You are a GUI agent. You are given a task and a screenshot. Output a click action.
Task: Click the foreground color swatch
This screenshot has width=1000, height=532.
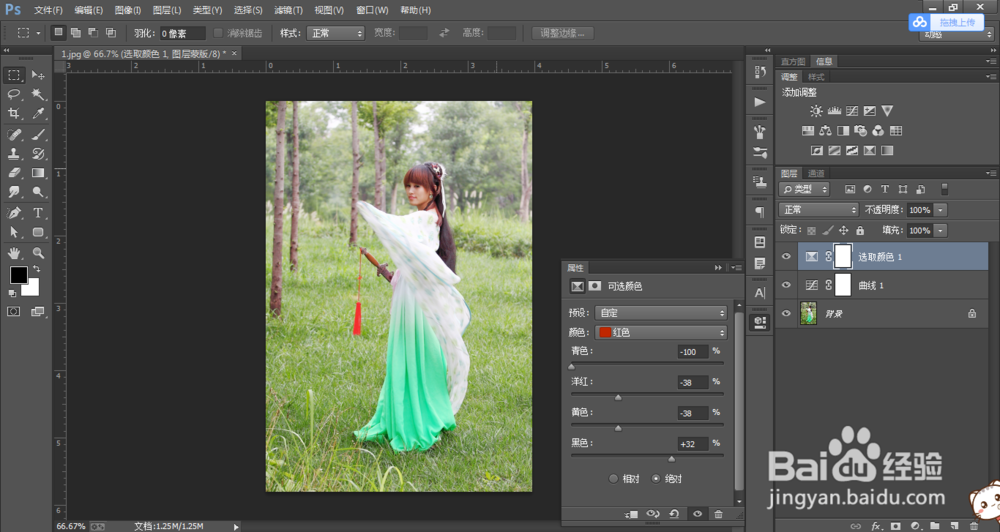18,275
